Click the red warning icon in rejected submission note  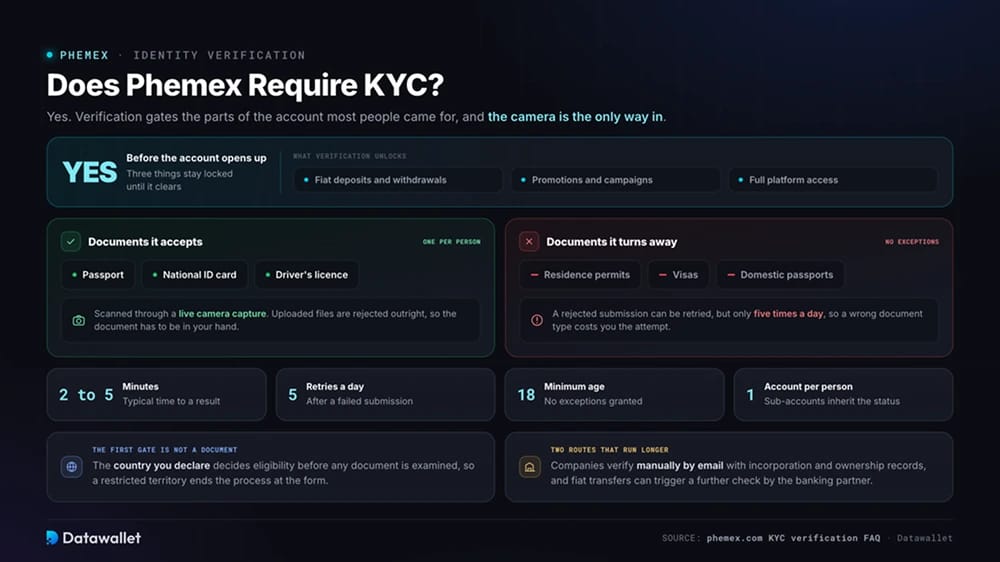click(x=537, y=320)
